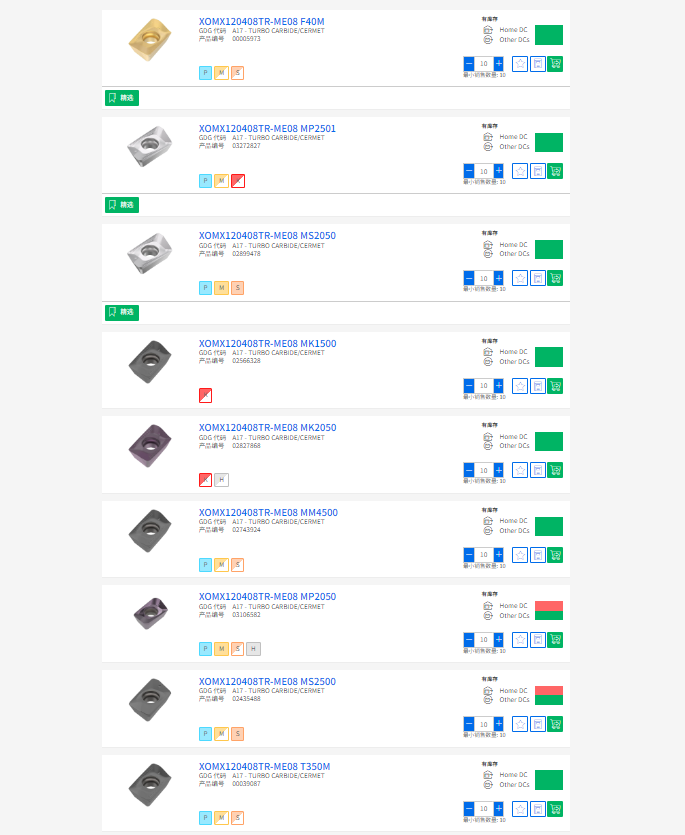This screenshot has width=685, height=835.
Task: Click quantity field for T350M insert
Action: [484, 809]
